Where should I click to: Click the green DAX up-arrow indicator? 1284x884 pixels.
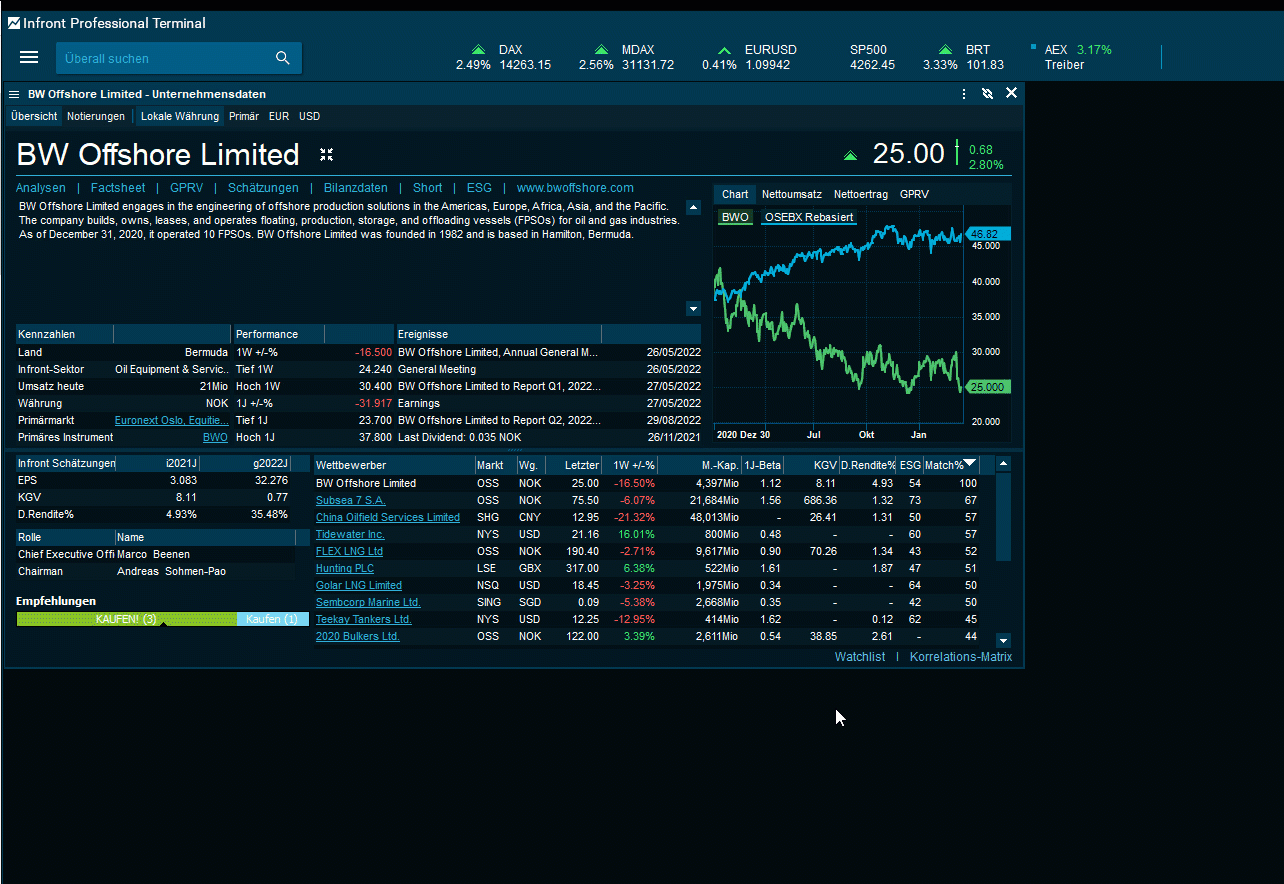478,50
